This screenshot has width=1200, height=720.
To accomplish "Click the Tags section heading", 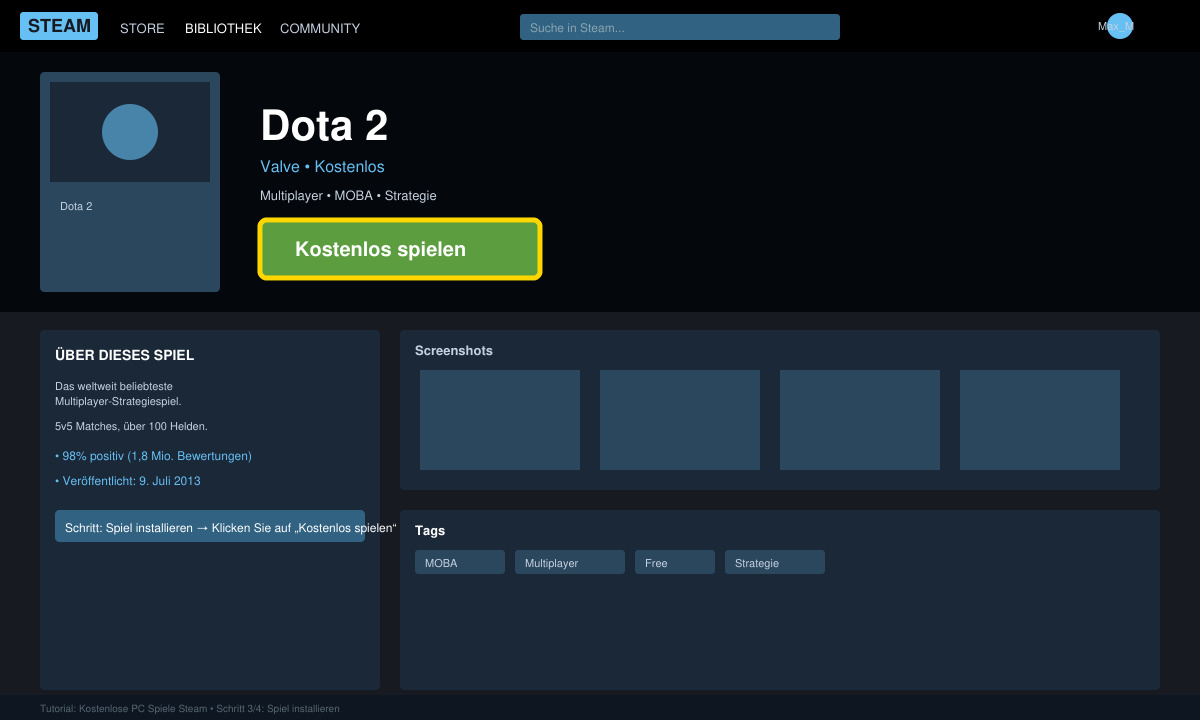I will pyautogui.click(x=430, y=531).
